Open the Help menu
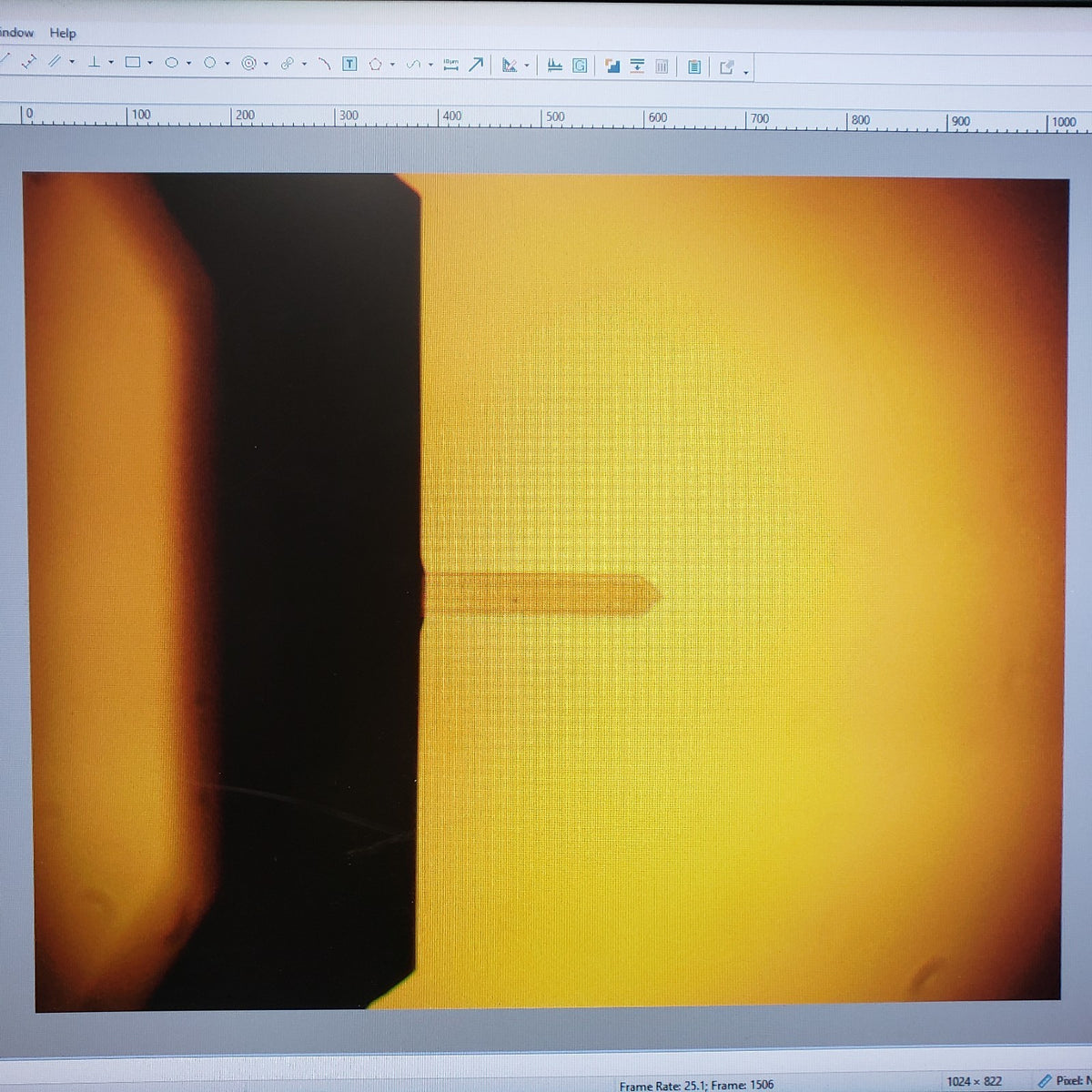This screenshot has width=1092, height=1092. [63, 33]
